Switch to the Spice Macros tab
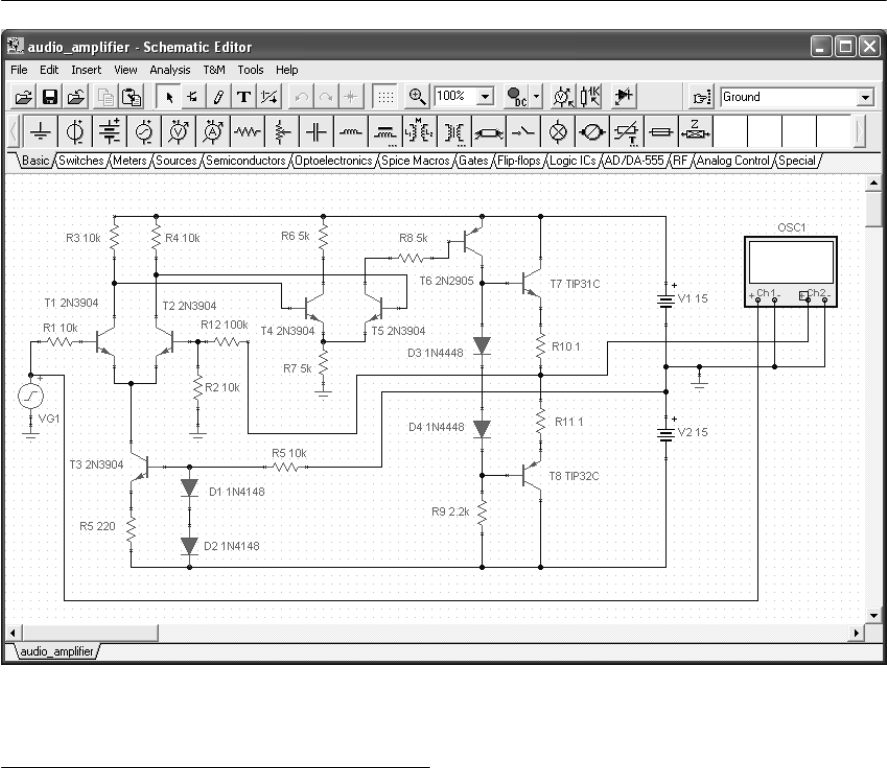 (x=415, y=161)
